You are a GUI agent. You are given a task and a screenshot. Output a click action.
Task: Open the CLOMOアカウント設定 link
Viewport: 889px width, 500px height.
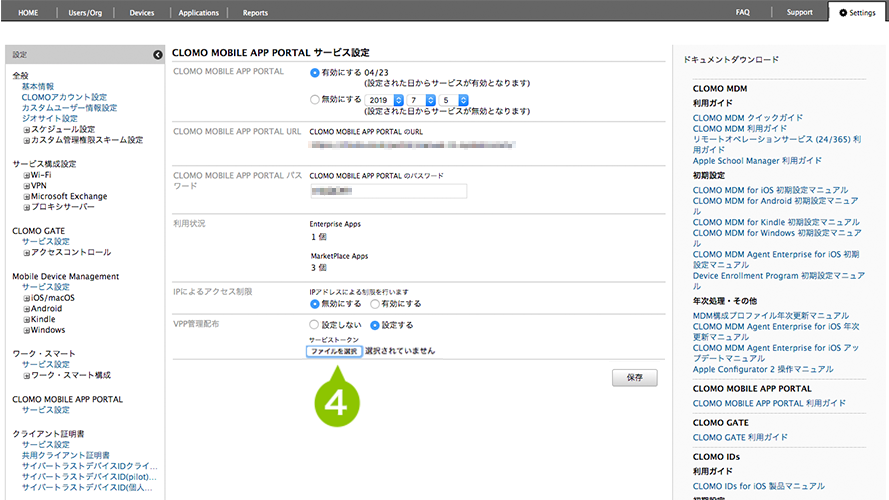(64, 98)
